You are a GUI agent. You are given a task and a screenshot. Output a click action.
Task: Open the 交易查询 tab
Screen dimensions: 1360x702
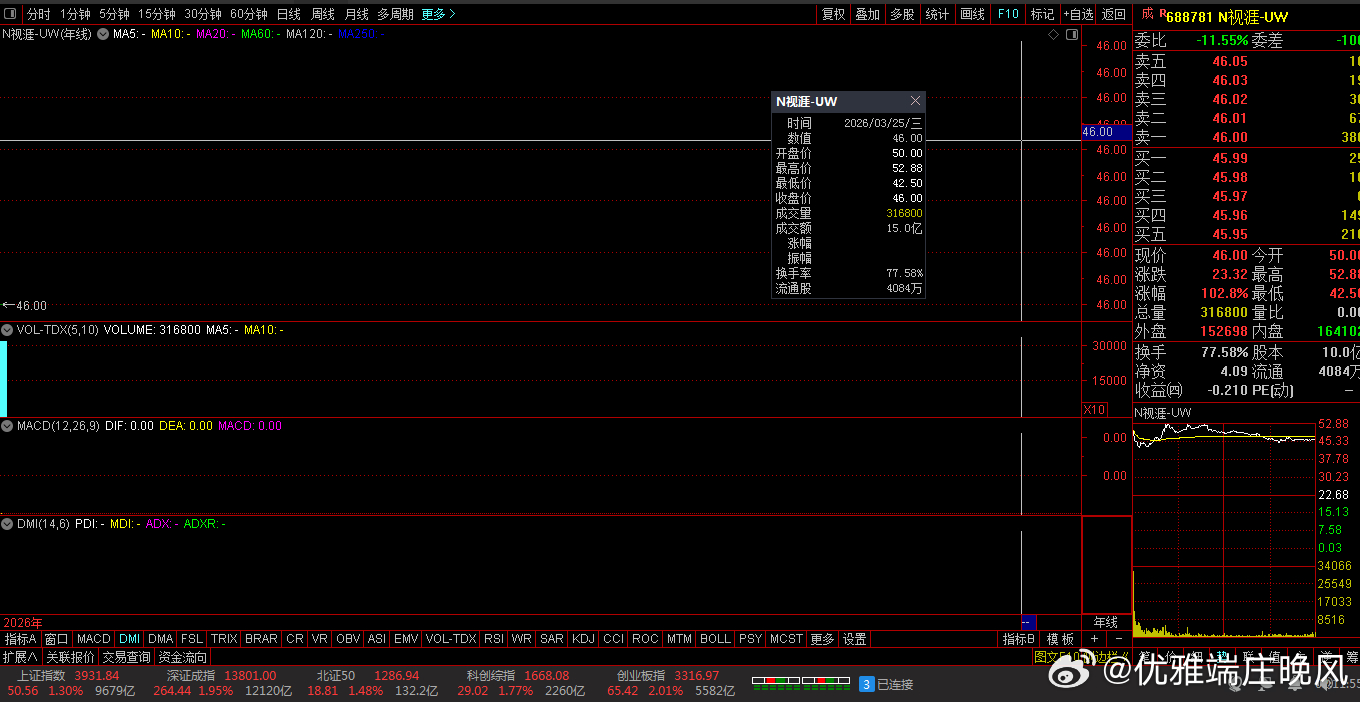tap(127, 657)
